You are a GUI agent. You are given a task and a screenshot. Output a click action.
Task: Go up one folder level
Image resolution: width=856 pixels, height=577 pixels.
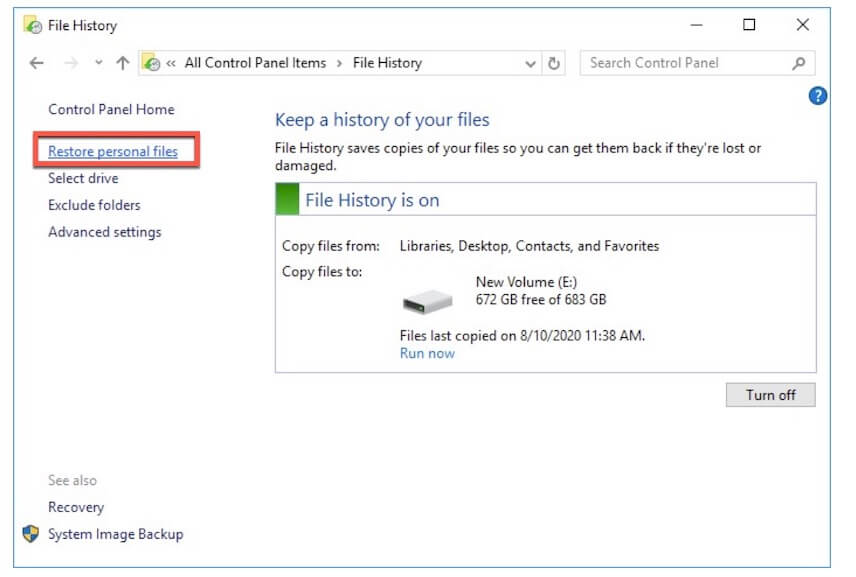point(122,63)
